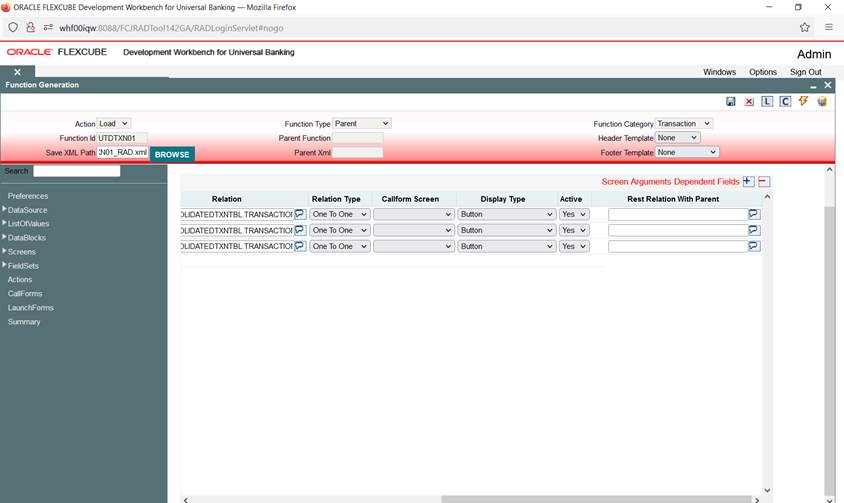This screenshot has width=844, height=503.
Task: Click the L toolbar icon
Action: [767, 101]
